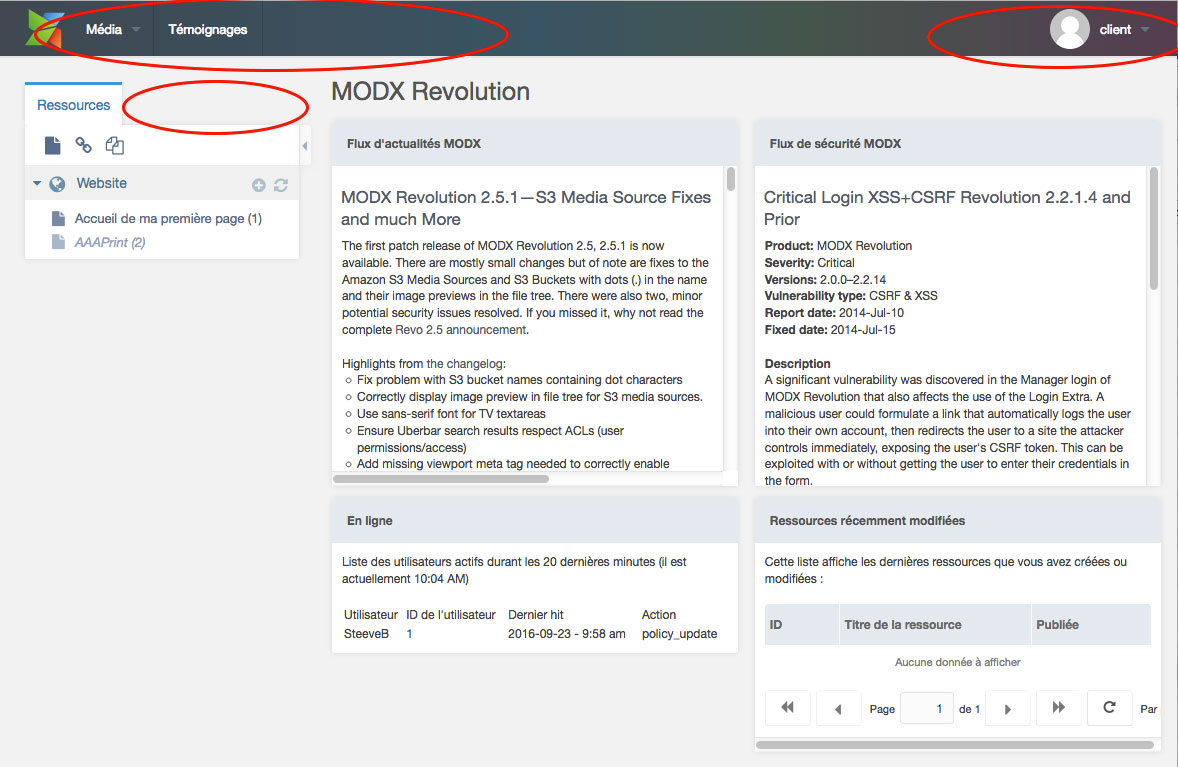Image resolution: width=1178 pixels, height=767 pixels.
Task: Click the MODX Revolution page title
Action: (x=430, y=92)
